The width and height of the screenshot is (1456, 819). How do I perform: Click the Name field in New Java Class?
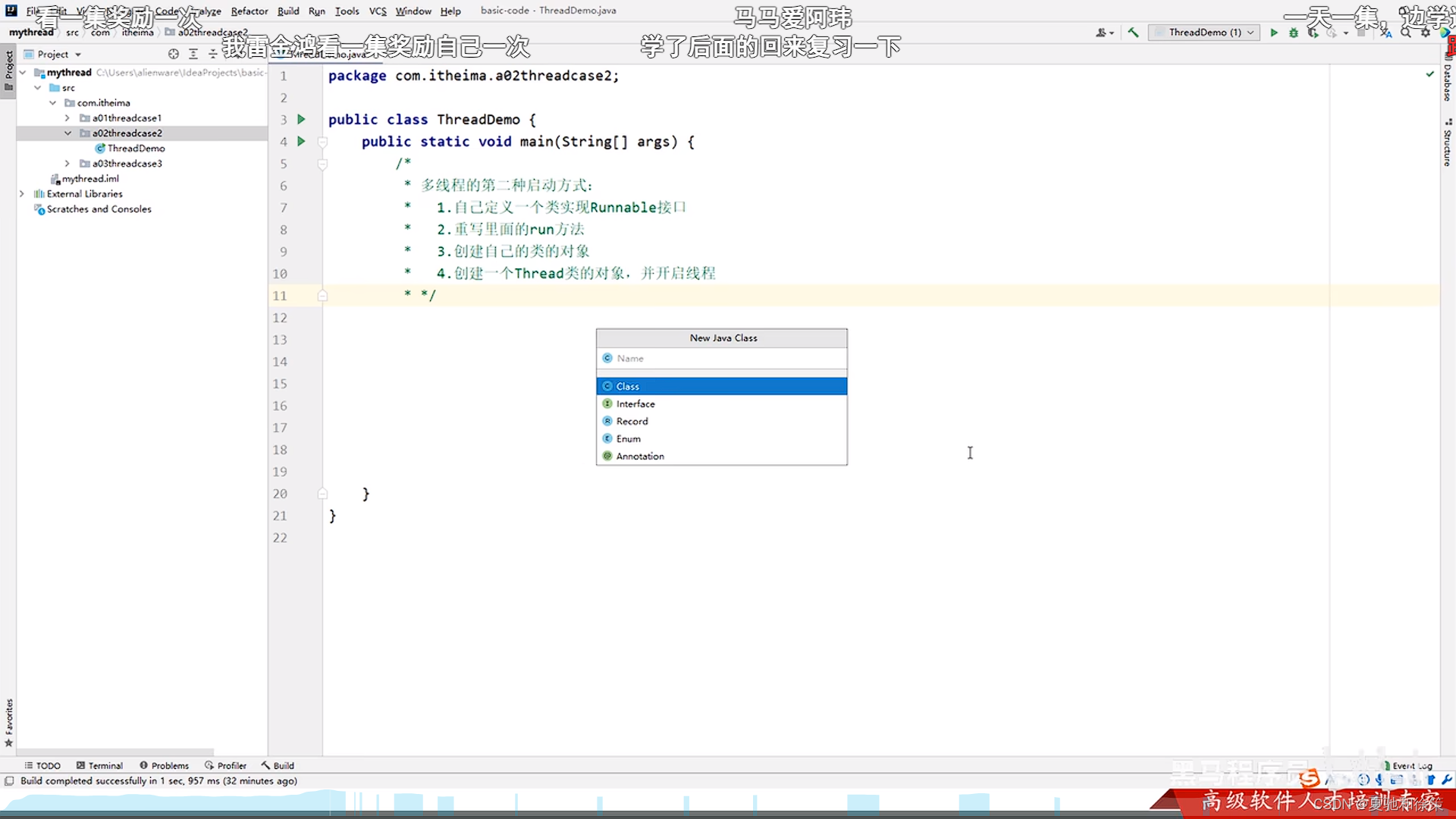720,358
